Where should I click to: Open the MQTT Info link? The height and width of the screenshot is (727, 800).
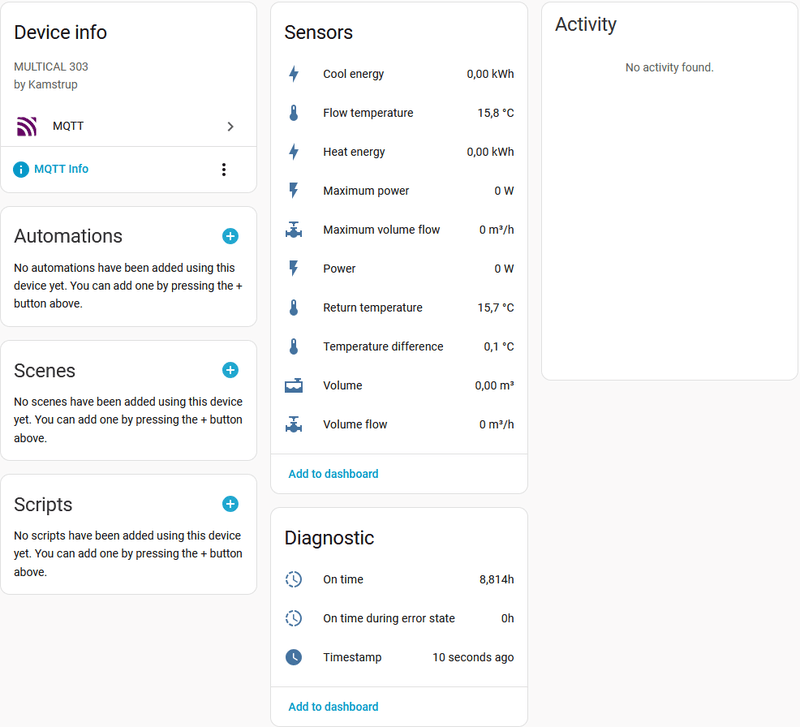click(61, 169)
